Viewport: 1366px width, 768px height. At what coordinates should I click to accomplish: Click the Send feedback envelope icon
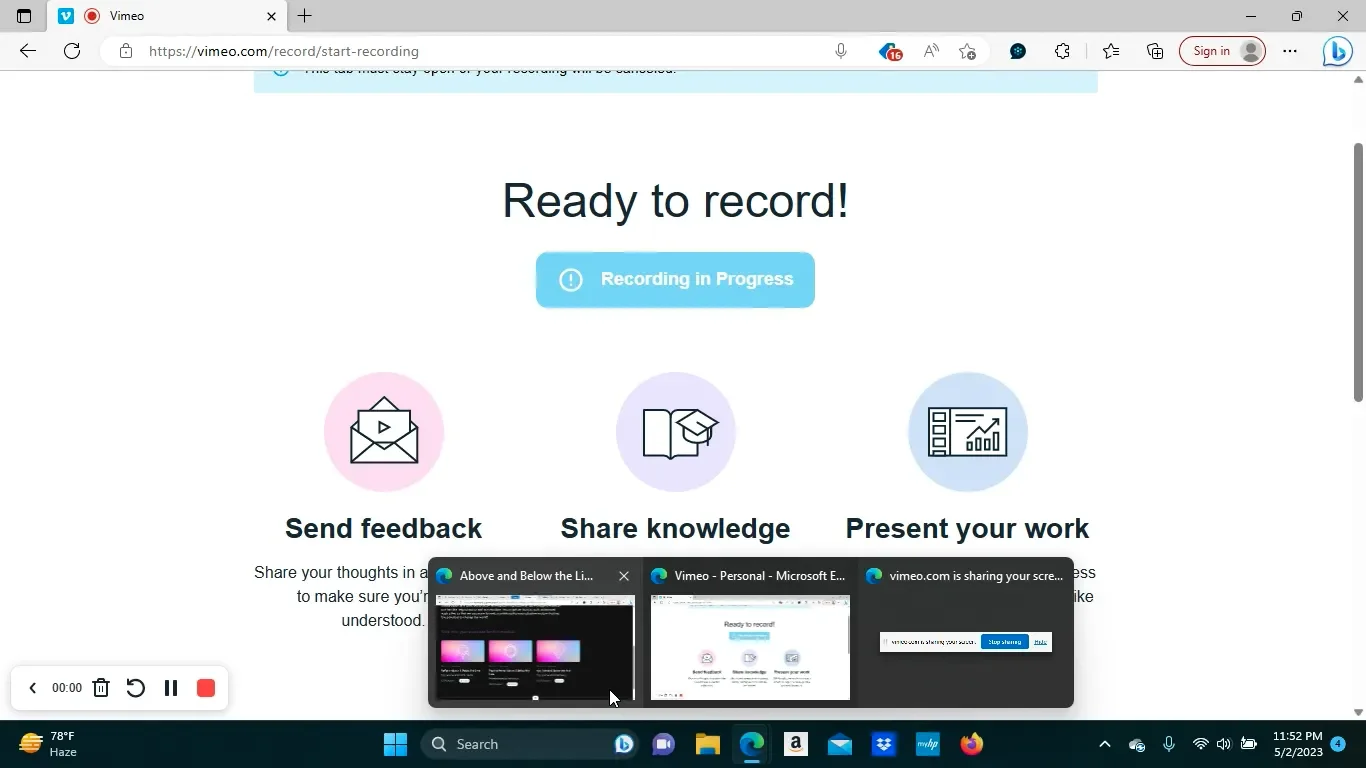(384, 431)
